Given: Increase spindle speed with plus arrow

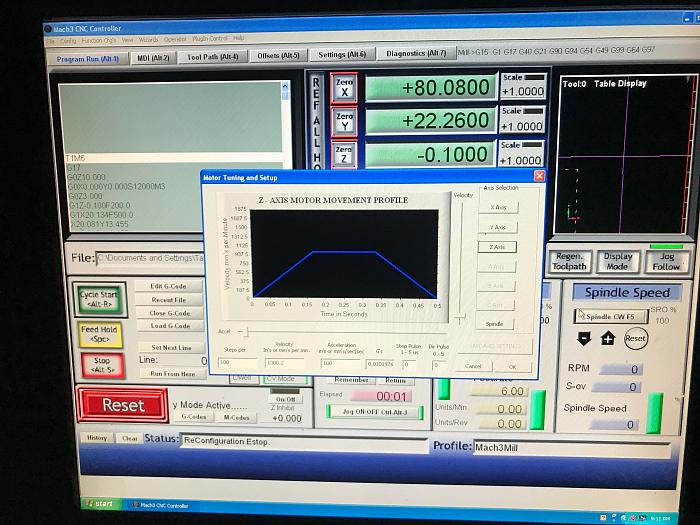Looking at the screenshot, I should point(607,338).
